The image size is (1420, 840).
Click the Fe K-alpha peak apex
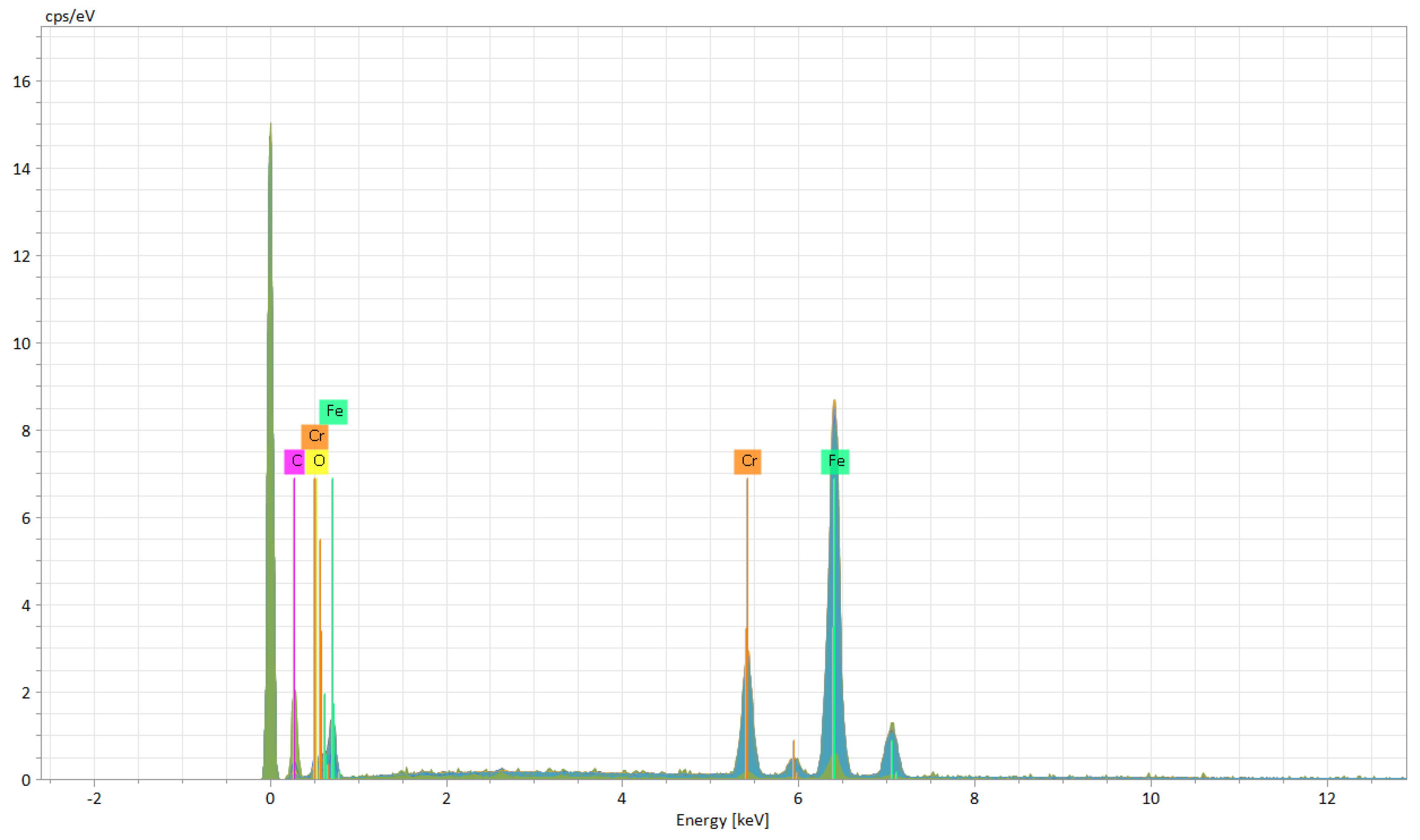[834, 403]
